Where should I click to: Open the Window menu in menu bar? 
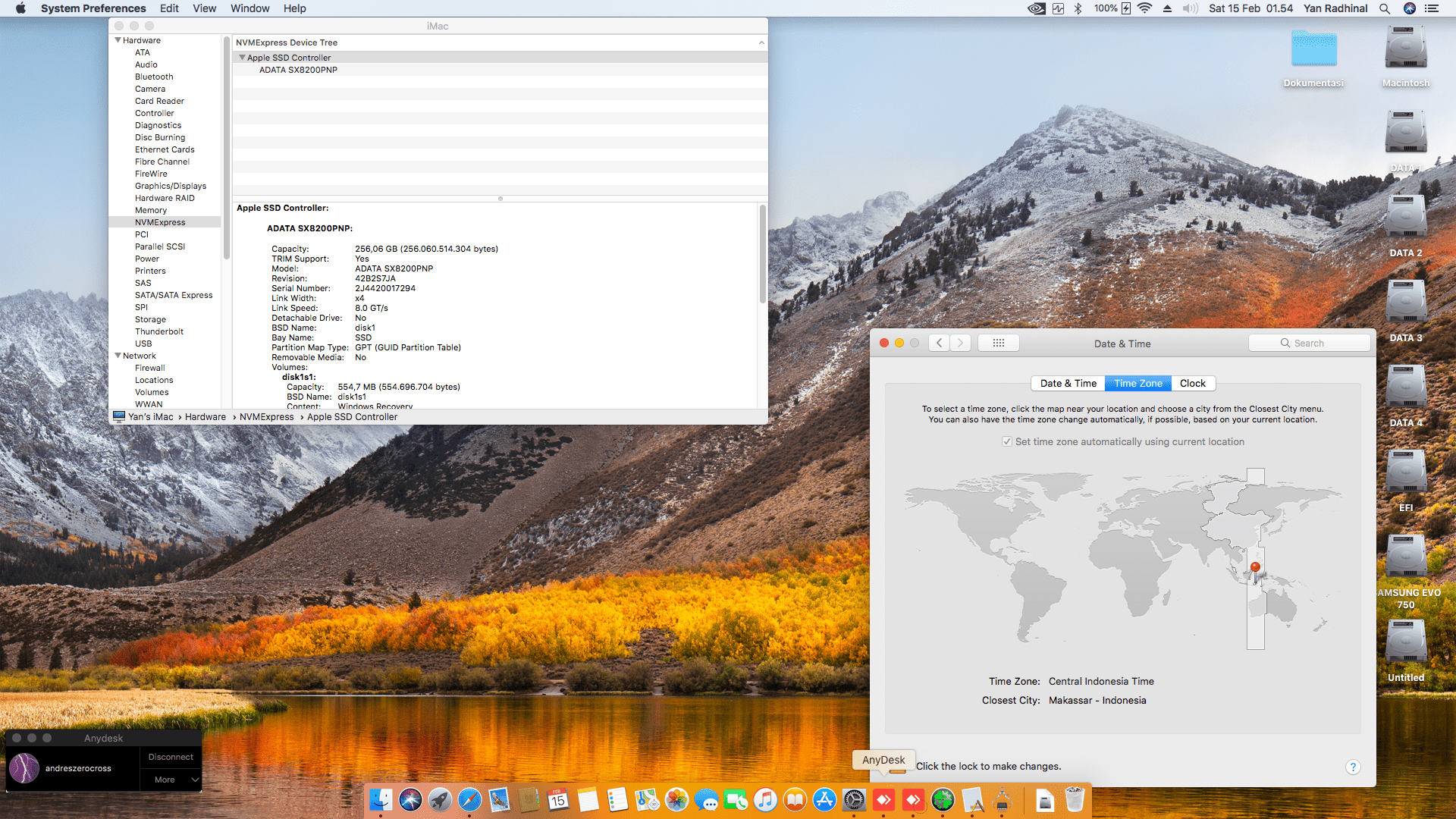pyautogui.click(x=249, y=8)
